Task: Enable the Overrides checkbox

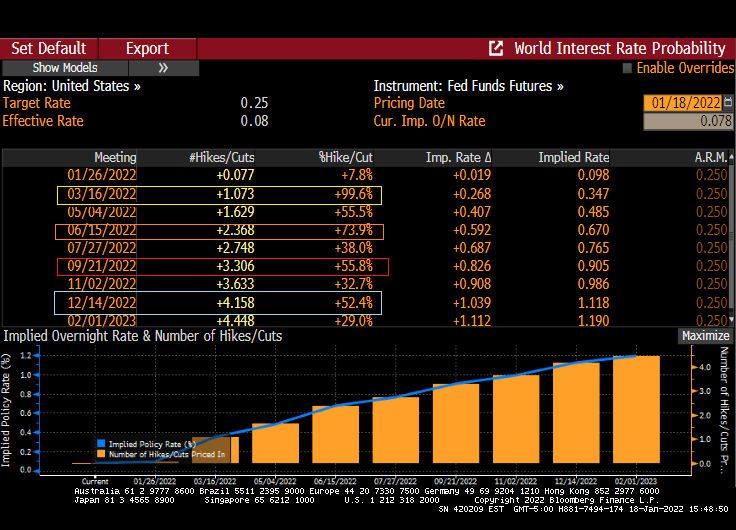Action: click(627, 68)
